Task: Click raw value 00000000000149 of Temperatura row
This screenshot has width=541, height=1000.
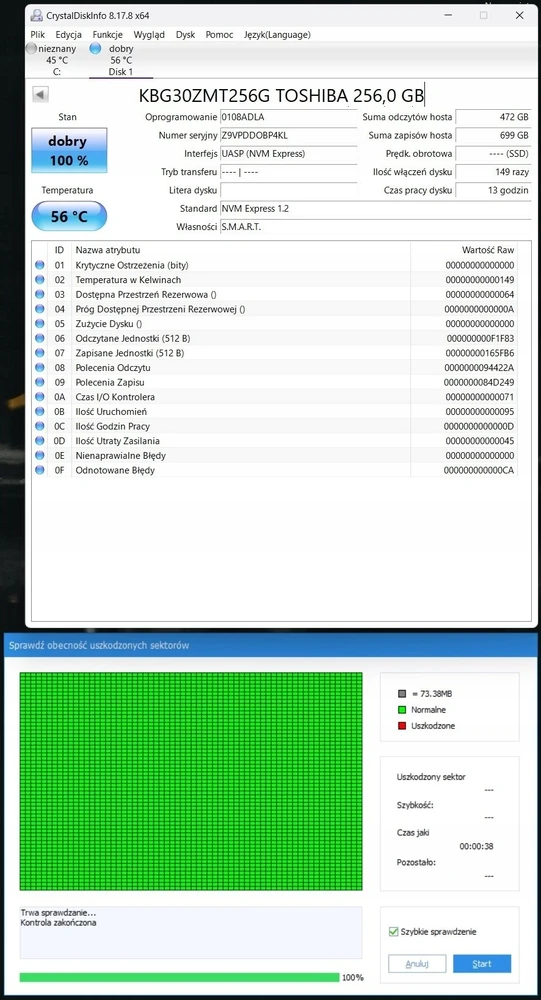Action: pyautogui.click(x=480, y=279)
